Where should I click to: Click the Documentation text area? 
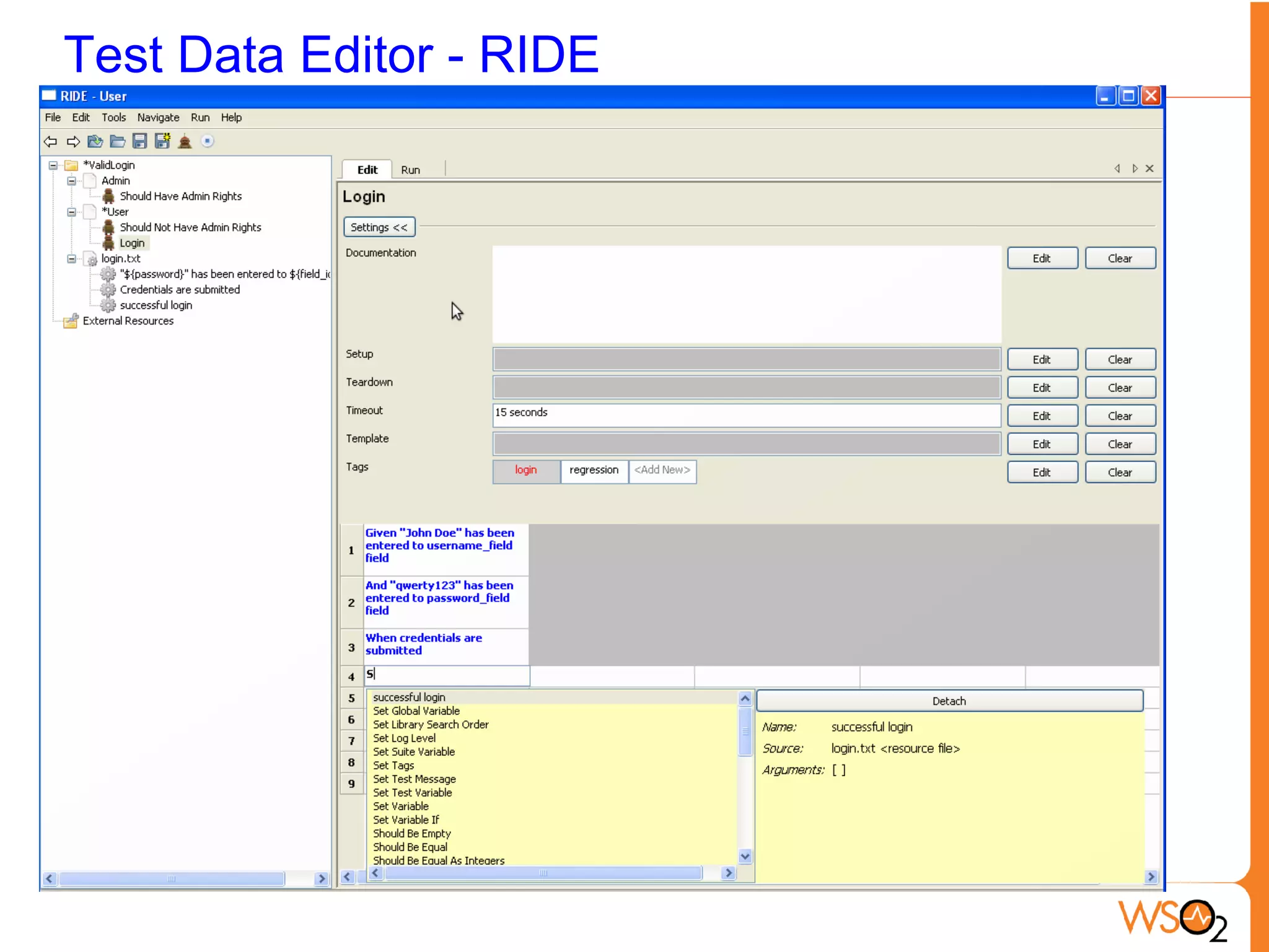click(x=747, y=294)
